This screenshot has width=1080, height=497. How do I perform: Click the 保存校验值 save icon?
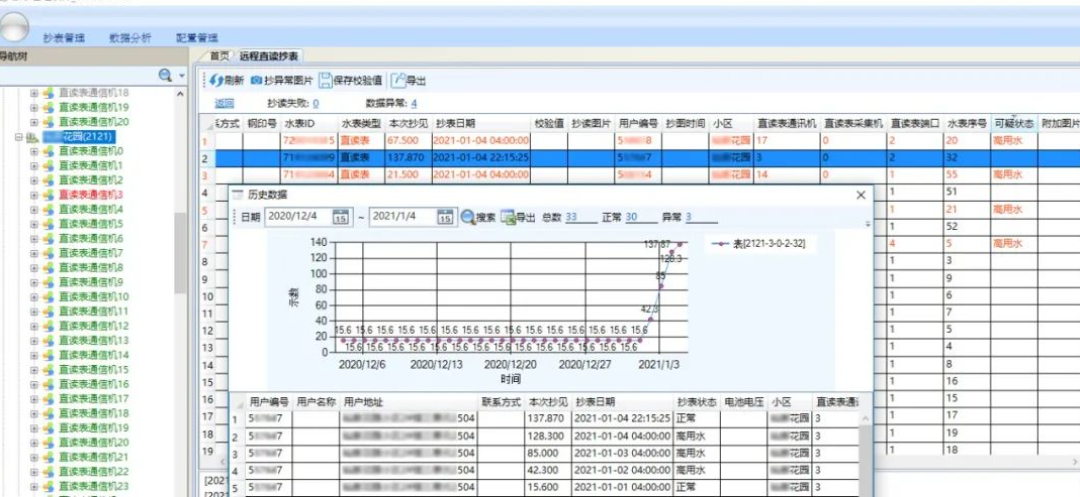(x=325, y=80)
